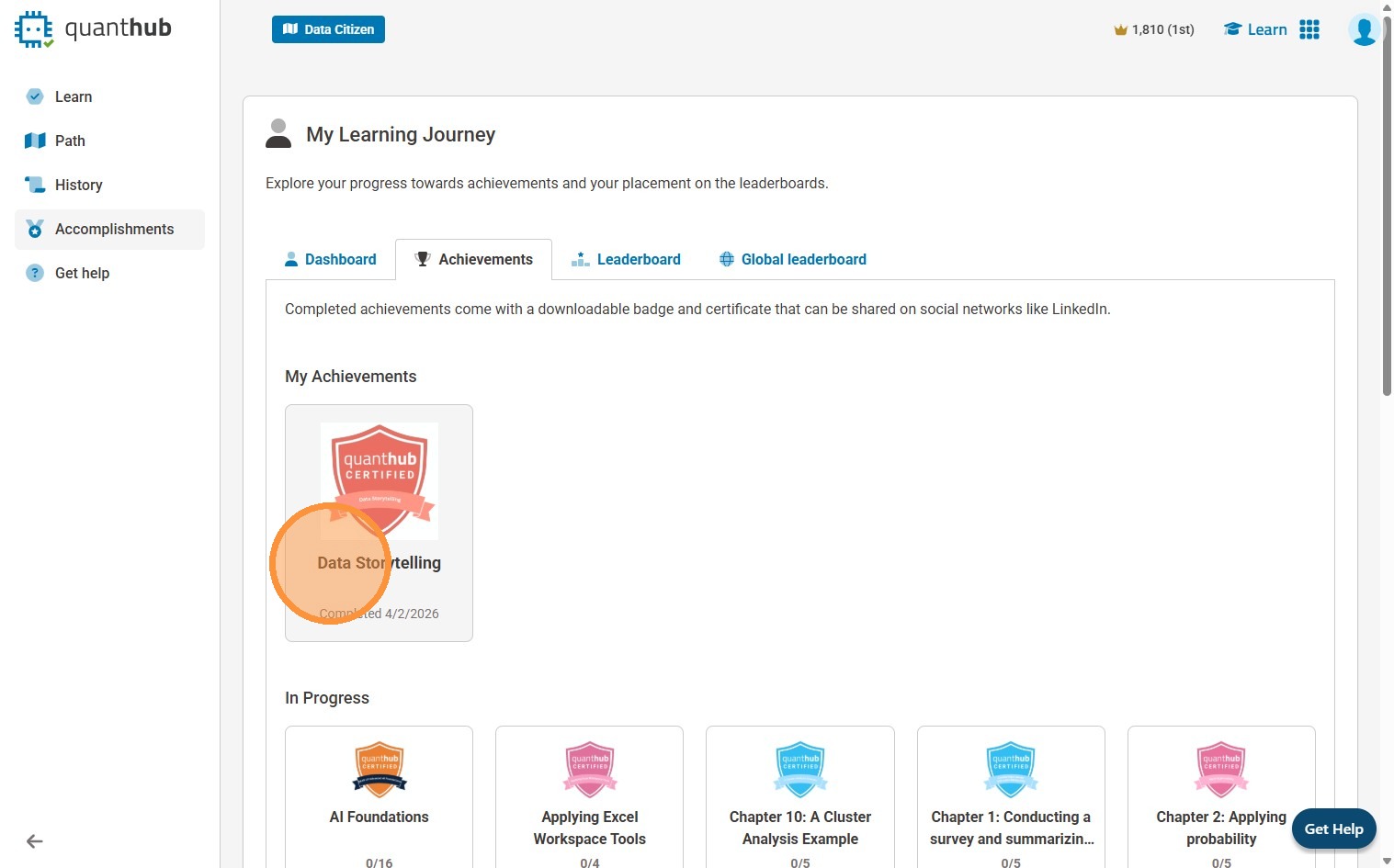Open Get help in the sidebar

click(x=82, y=273)
